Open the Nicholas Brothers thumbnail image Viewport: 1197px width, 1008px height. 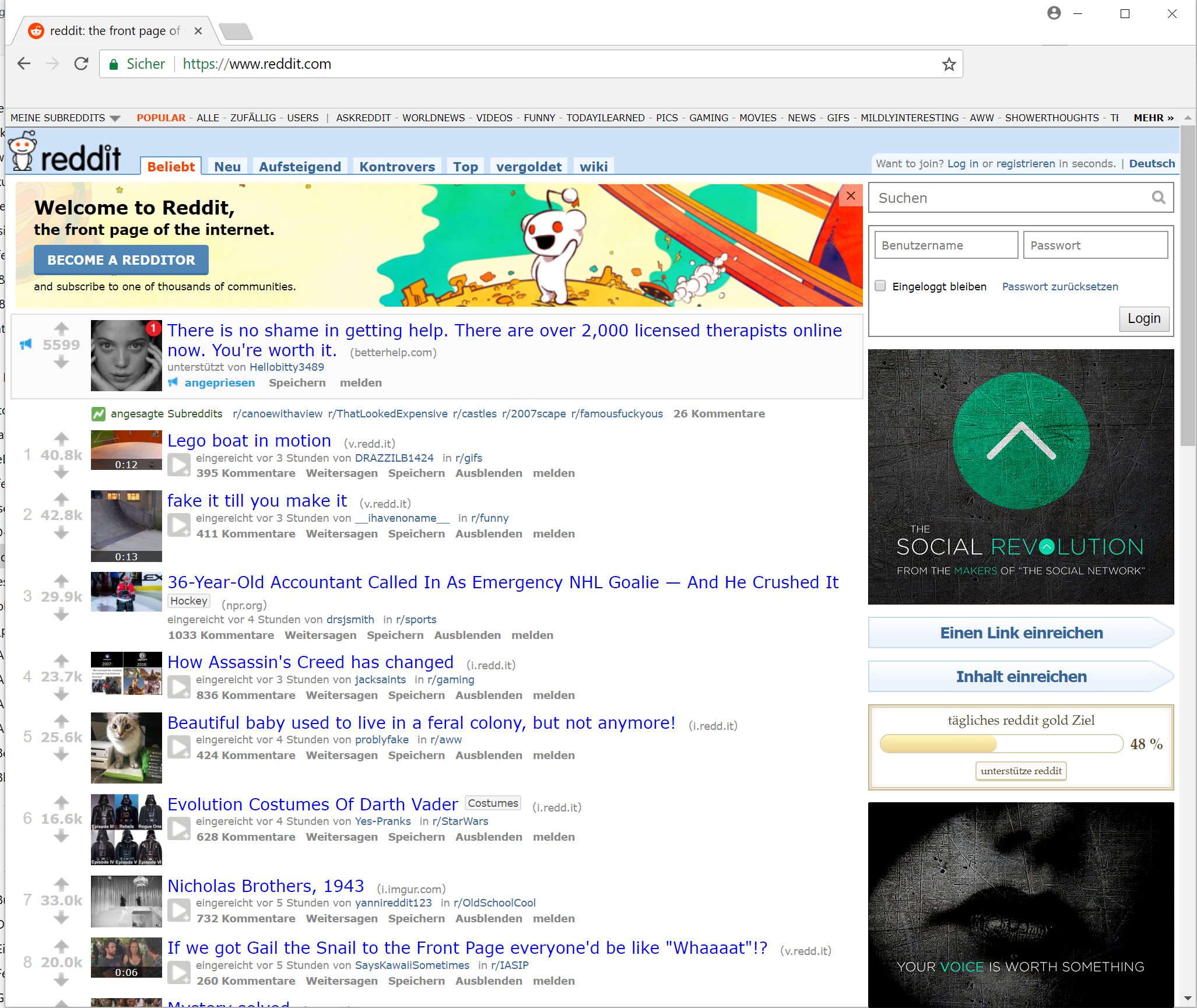[127, 901]
